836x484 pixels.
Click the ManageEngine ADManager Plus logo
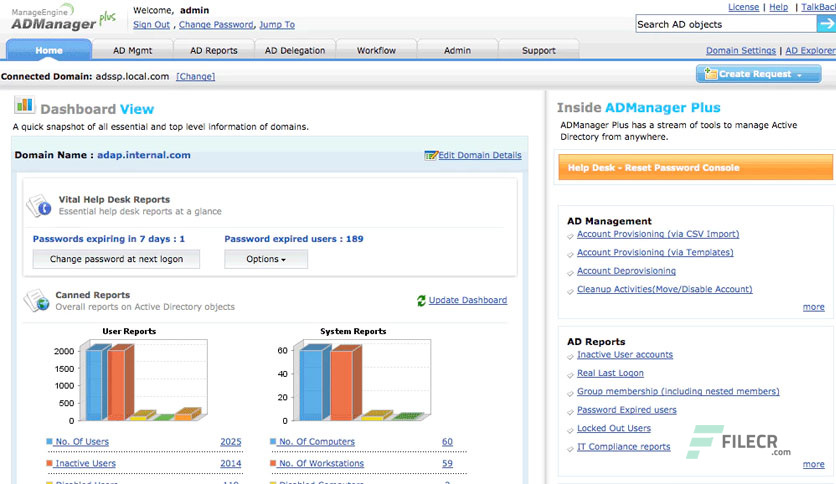tap(63, 19)
